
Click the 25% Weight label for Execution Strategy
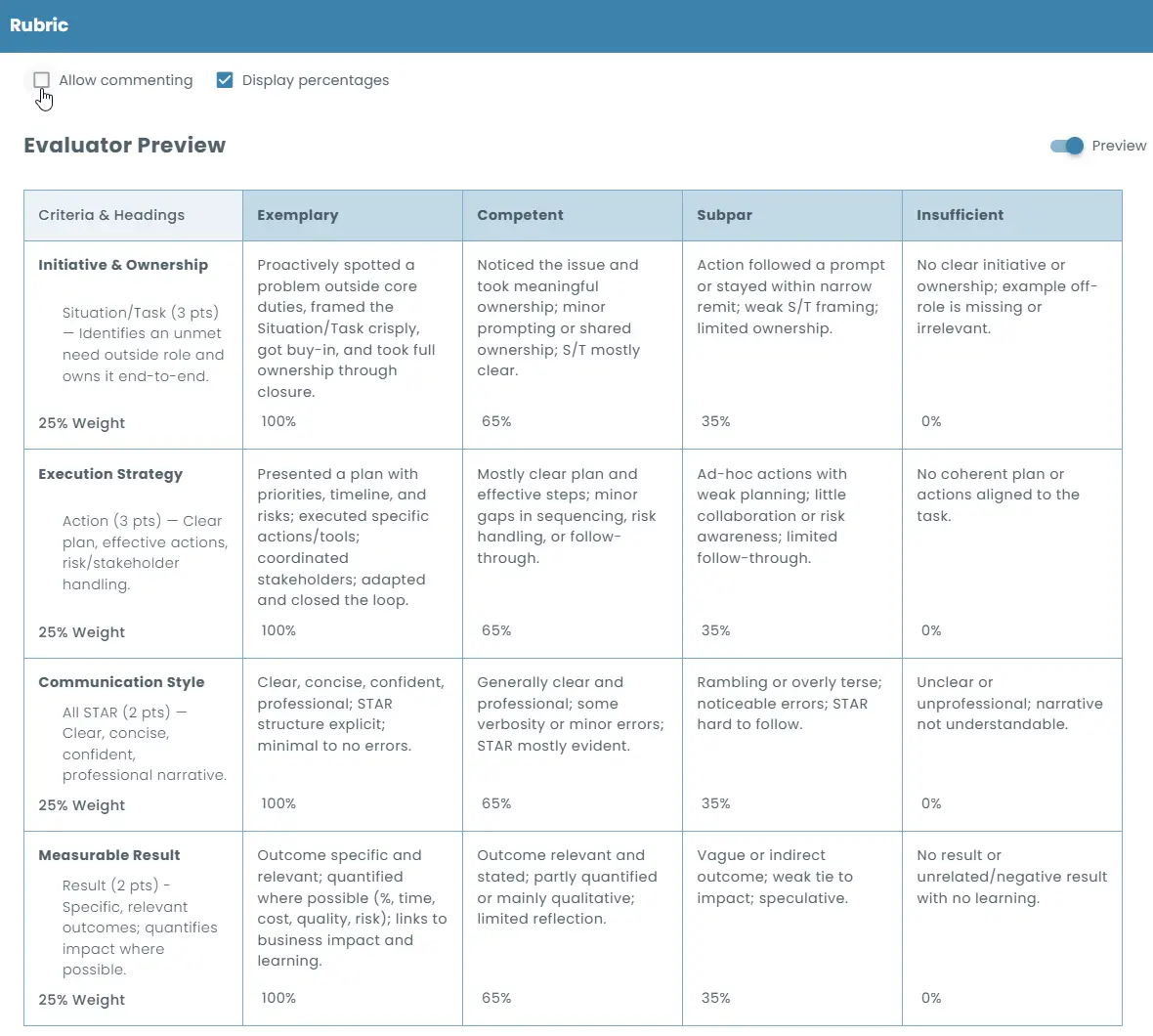[x=81, y=630]
